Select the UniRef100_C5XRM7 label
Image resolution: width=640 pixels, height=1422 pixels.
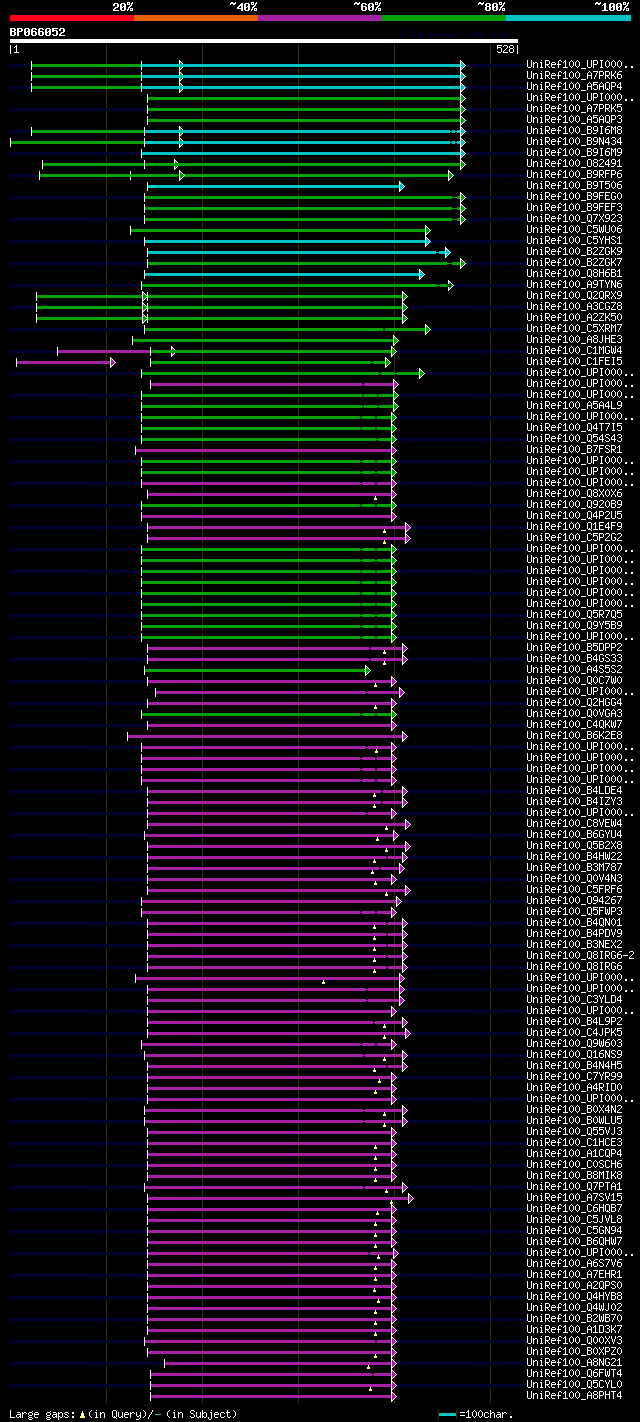coord(574,328)
